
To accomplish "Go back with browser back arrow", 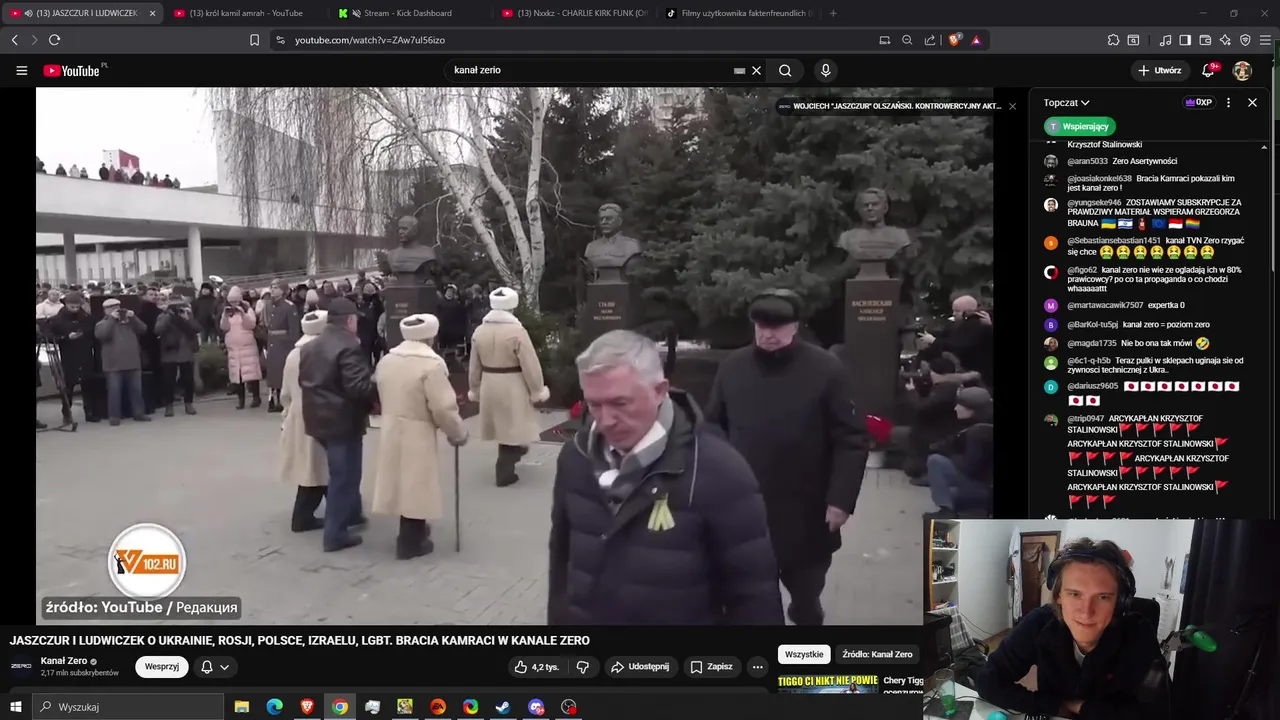I will [x=14, y=40].
